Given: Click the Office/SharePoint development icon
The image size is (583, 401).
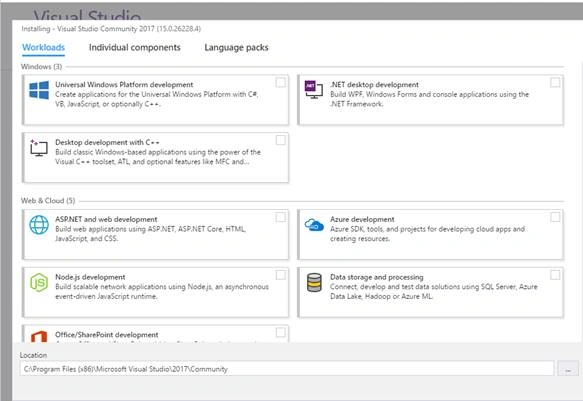Looking at the screenshot, I should (39, 336).
